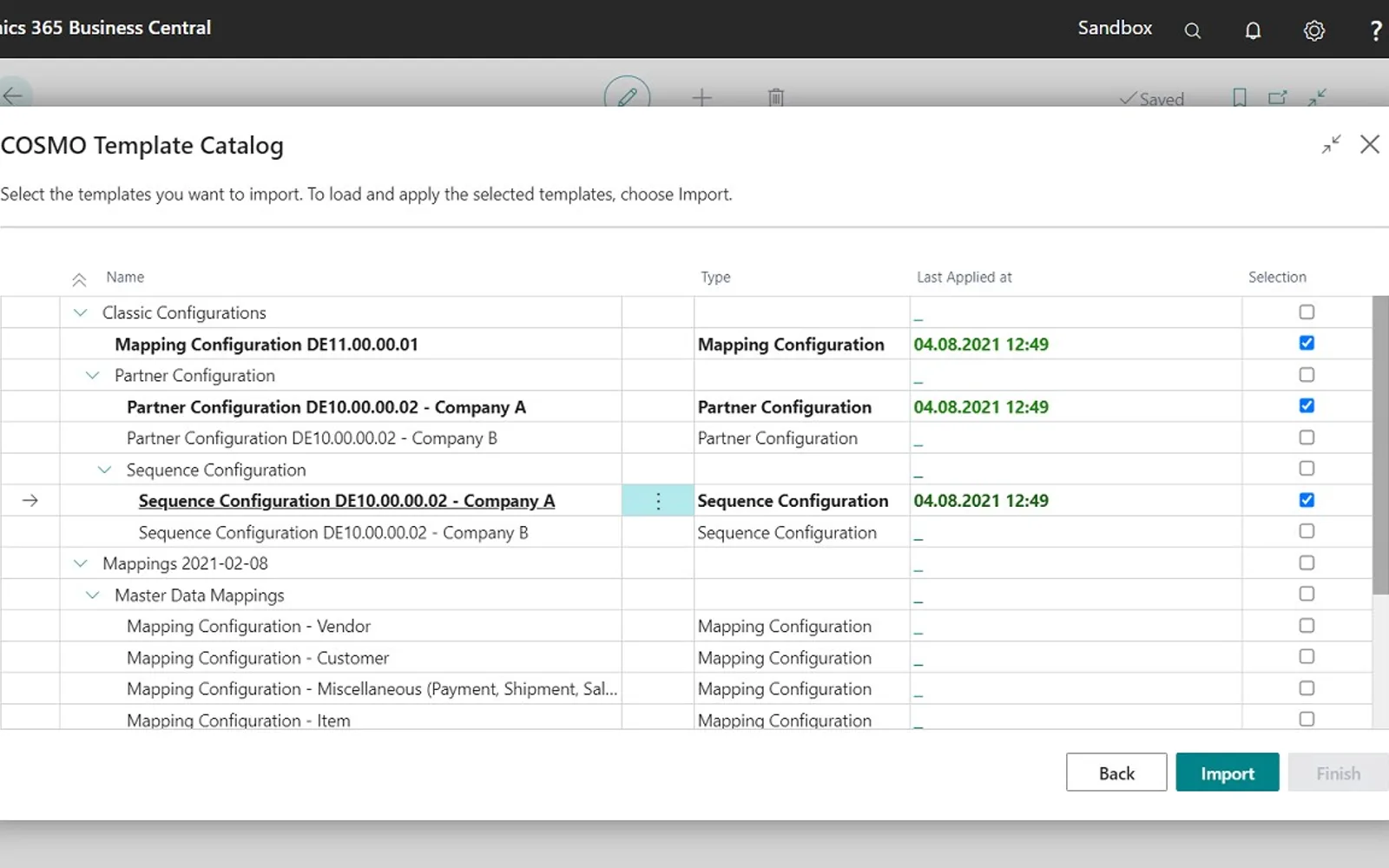
Task: Uncheck Sequence Configuration Company A selection
Action: tap(1307, 500)
